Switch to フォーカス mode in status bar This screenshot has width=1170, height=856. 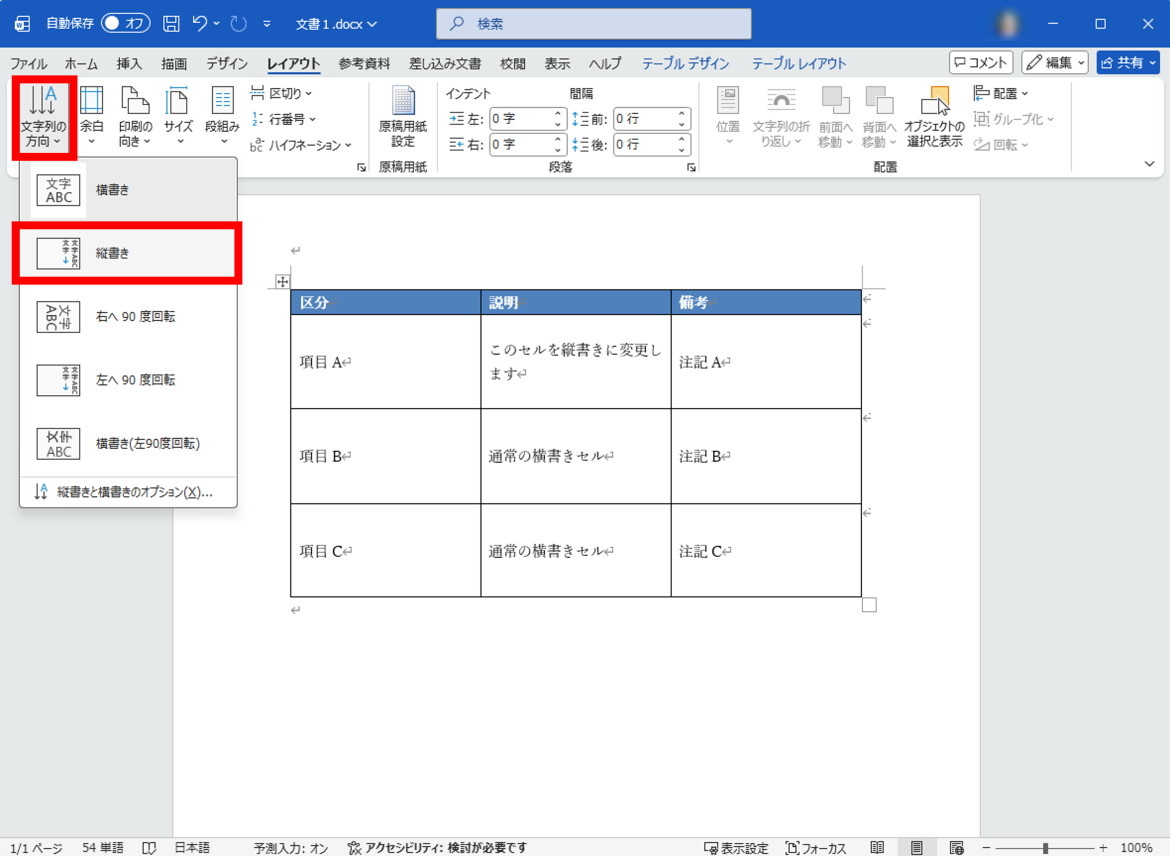816,848
